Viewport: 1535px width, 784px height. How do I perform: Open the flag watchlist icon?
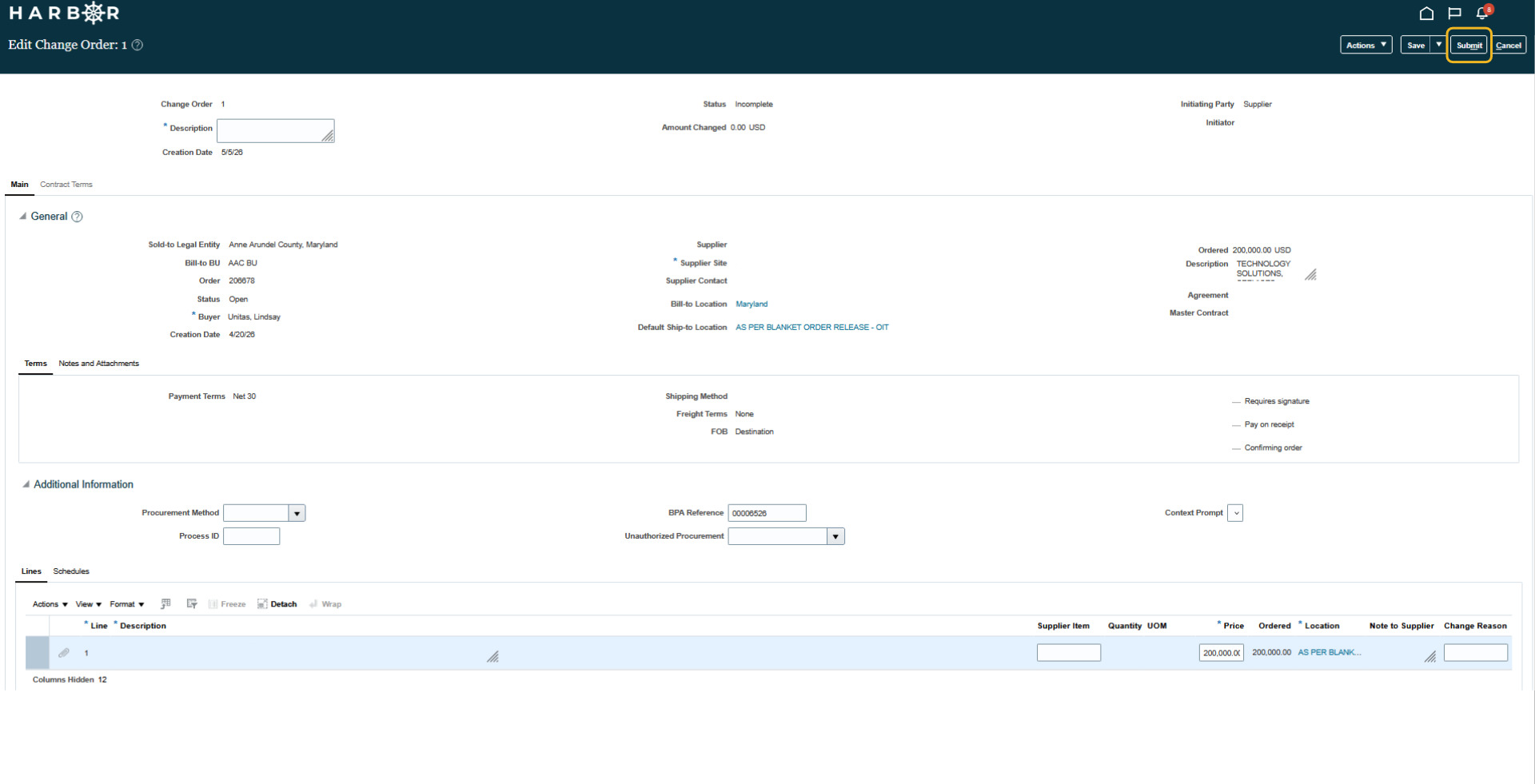pos(1454,13)
